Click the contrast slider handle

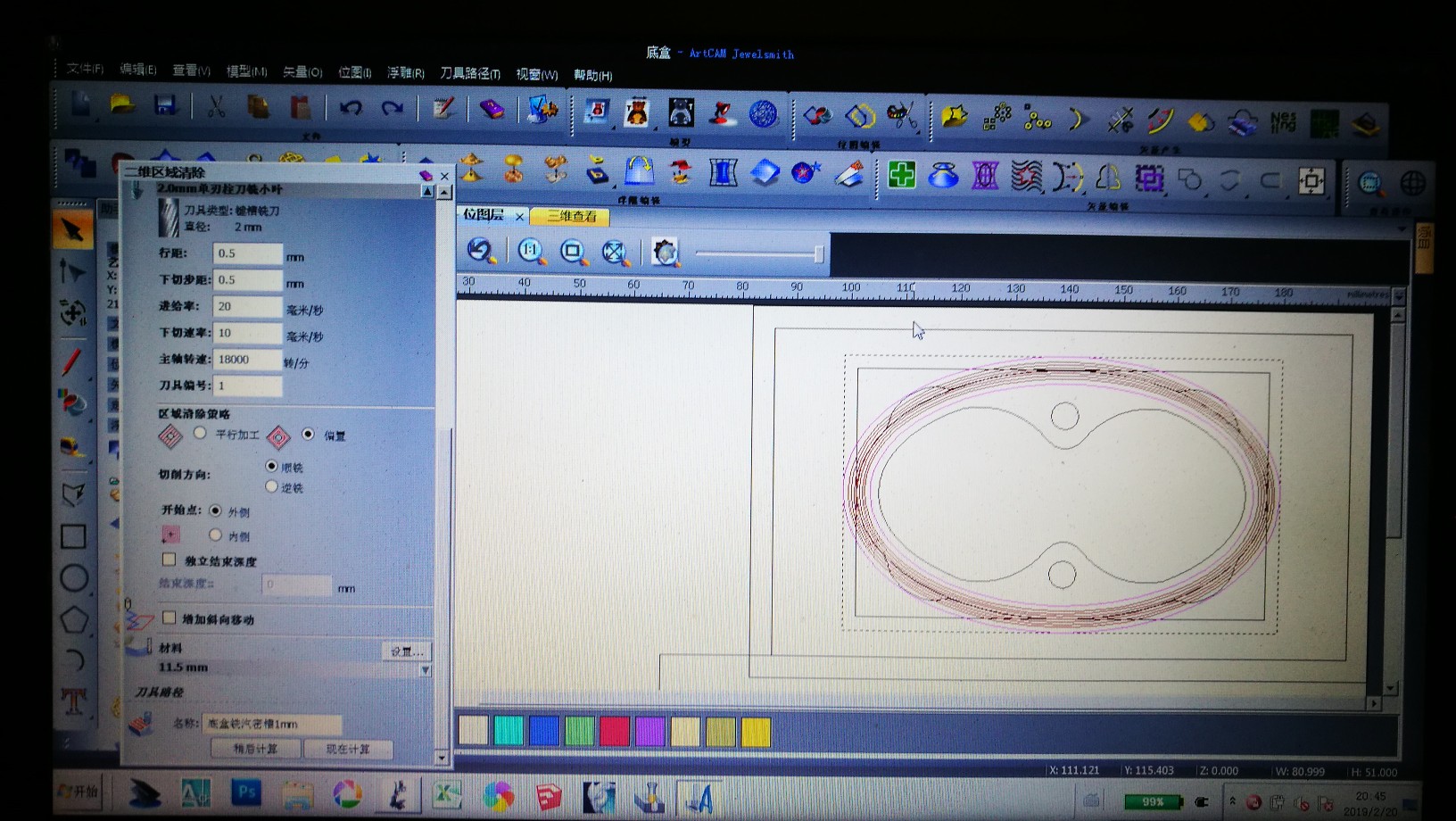(x=819, y=254)
